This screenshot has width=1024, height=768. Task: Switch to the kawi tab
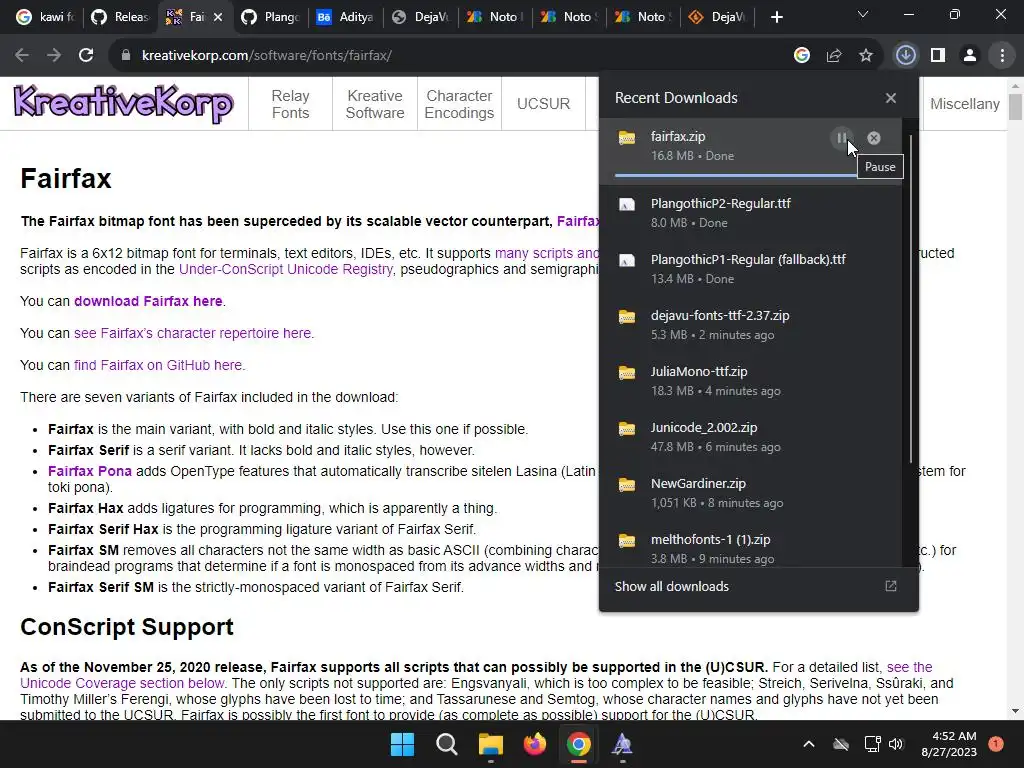point(46,17)
